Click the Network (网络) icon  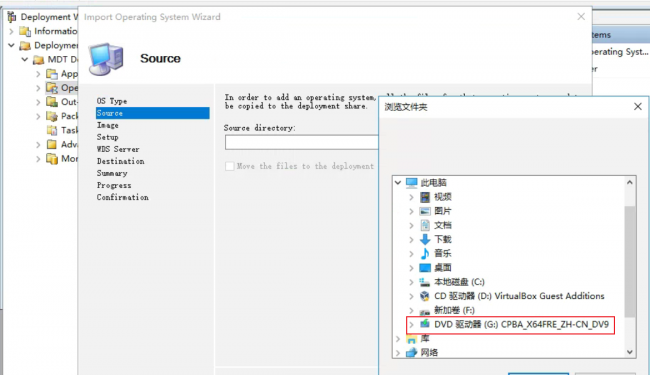411,353
